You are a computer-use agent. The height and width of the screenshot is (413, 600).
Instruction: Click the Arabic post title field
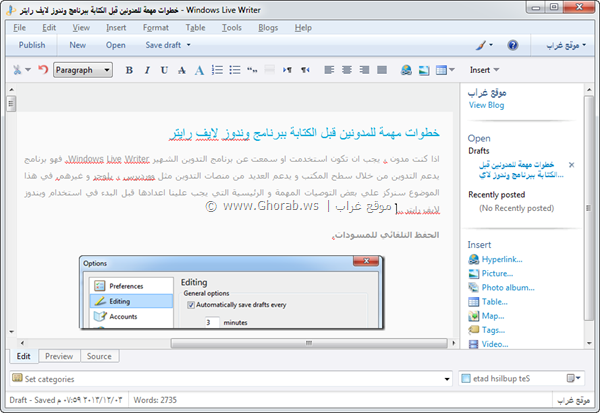pyautogui.click(x=305, y=133)
